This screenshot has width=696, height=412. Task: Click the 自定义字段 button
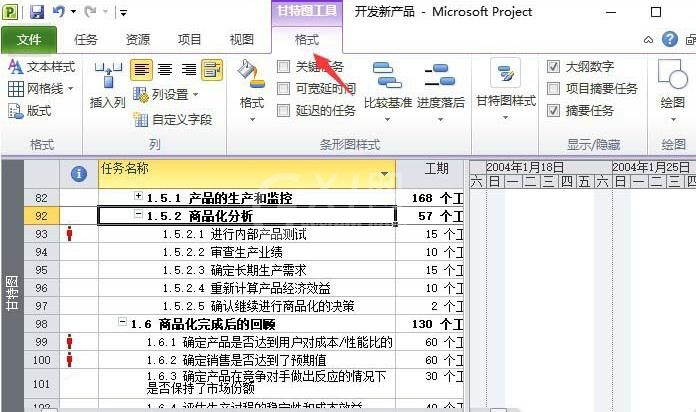pyautogui.click(x=173, y=119)
